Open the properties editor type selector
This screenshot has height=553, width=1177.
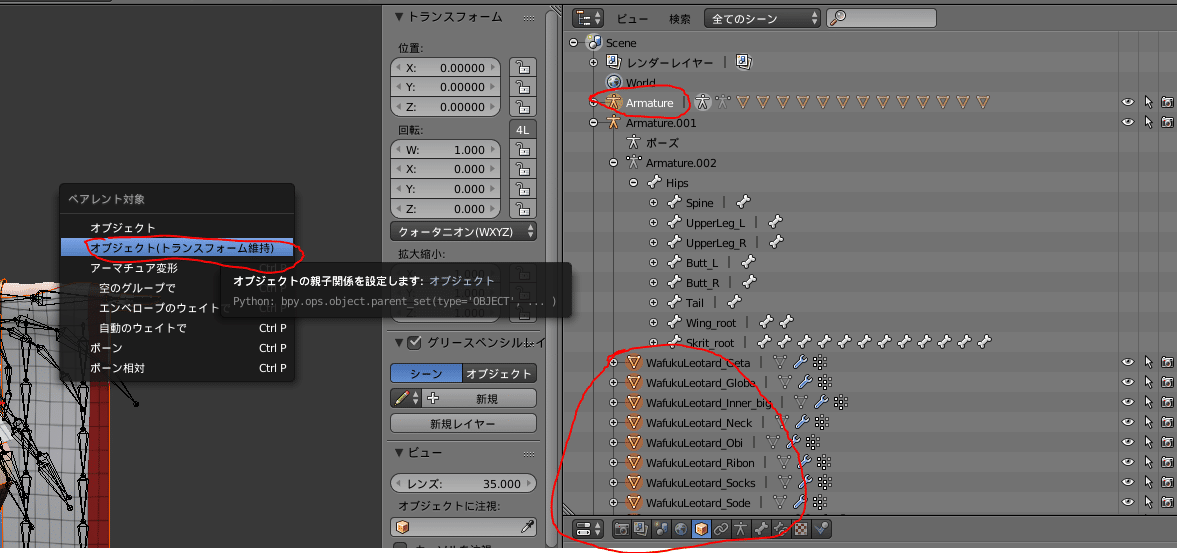[x=587, y=529]
